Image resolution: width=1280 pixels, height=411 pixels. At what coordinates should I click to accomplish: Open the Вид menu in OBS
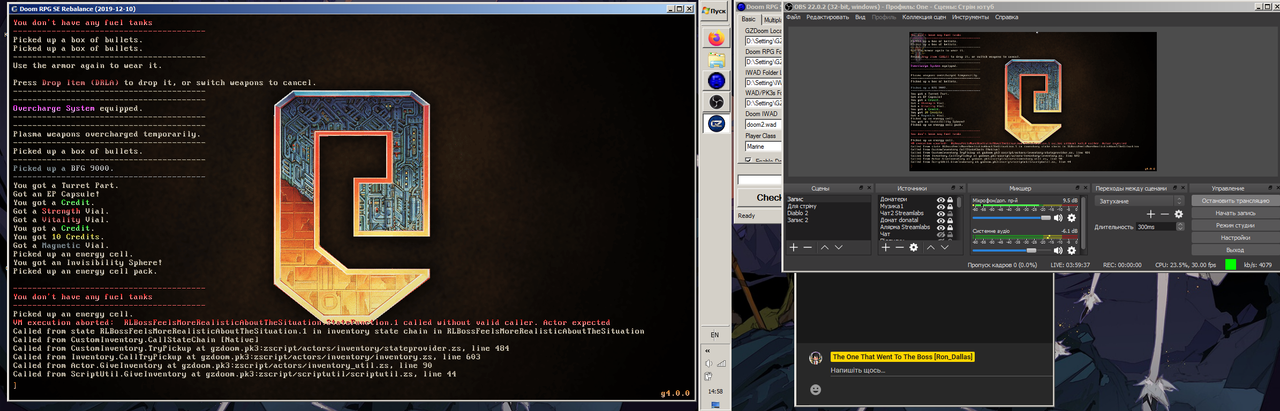(859, 17)
